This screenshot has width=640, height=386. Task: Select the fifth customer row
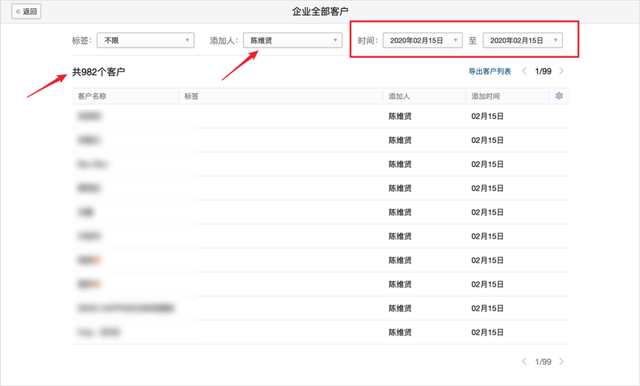(x=320, y=212)
